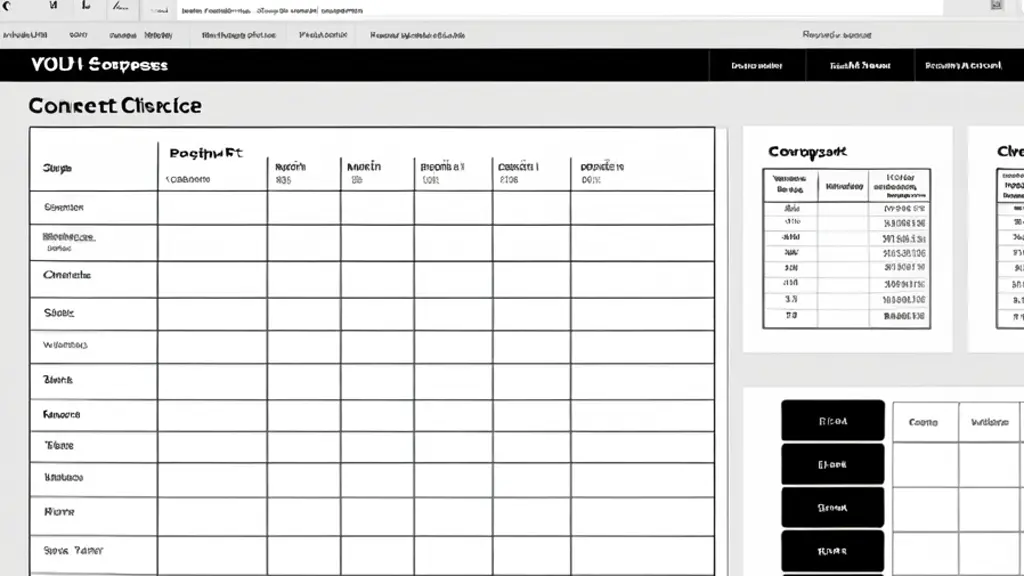The width and height of the screenshot is (1024, 576).
Task: Click the slanted pen-like icon in top toolbar
Action: 120,7
